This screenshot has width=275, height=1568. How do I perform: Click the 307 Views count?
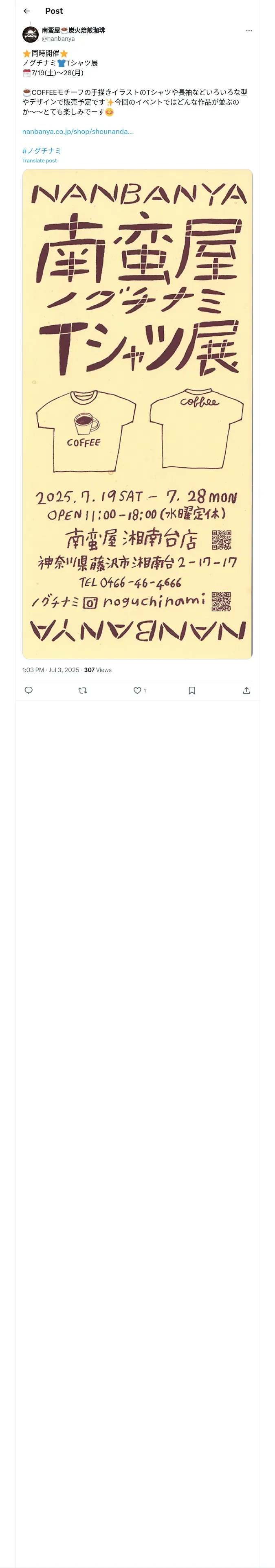[97, 670]
